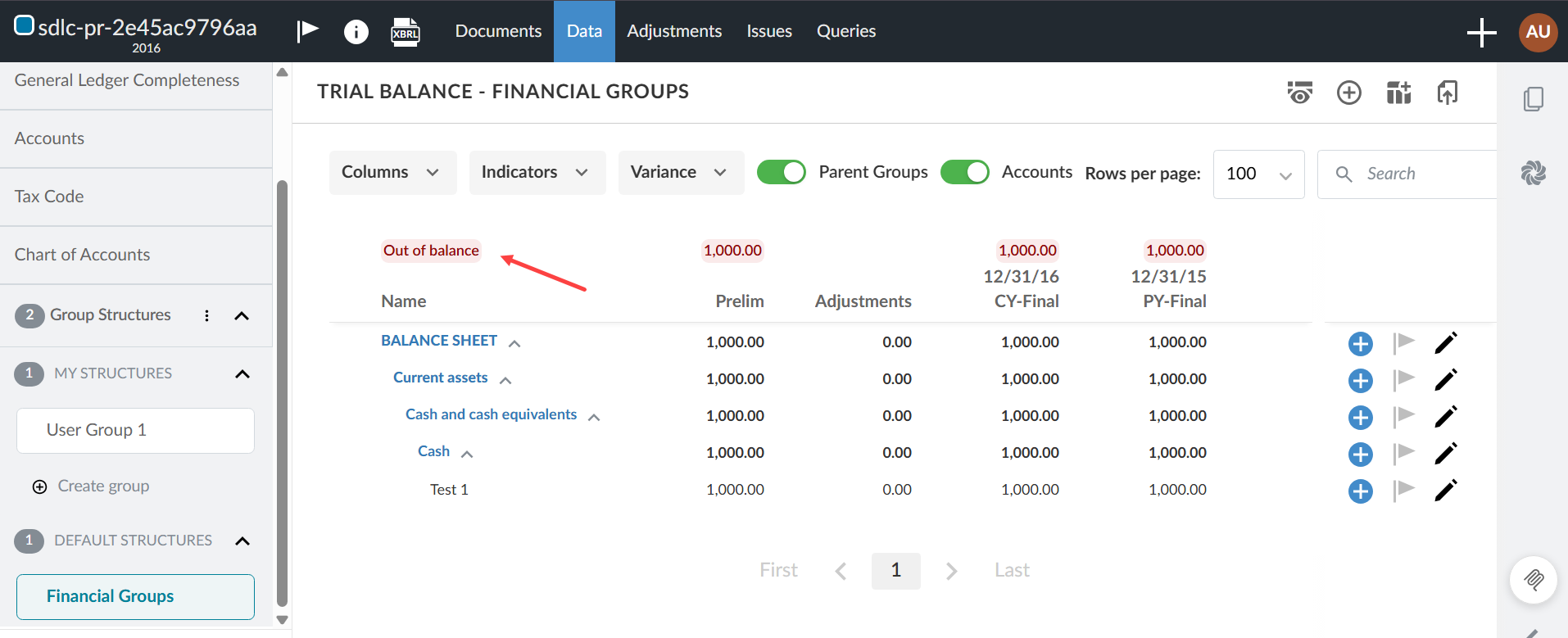1568x638 pixels.
Task: Edit the BALANCE SHEET row with pencil
Action: pyautogui.click(x=1446, y=343)
